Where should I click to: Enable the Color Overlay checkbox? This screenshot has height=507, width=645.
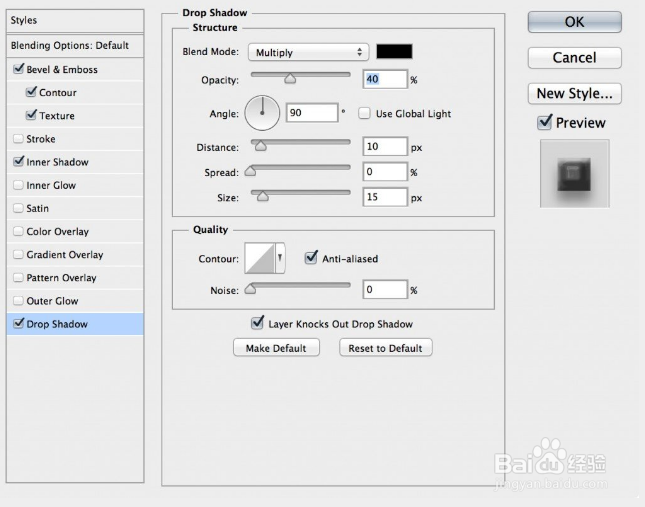pyautogui.click(x=18, y=231)
